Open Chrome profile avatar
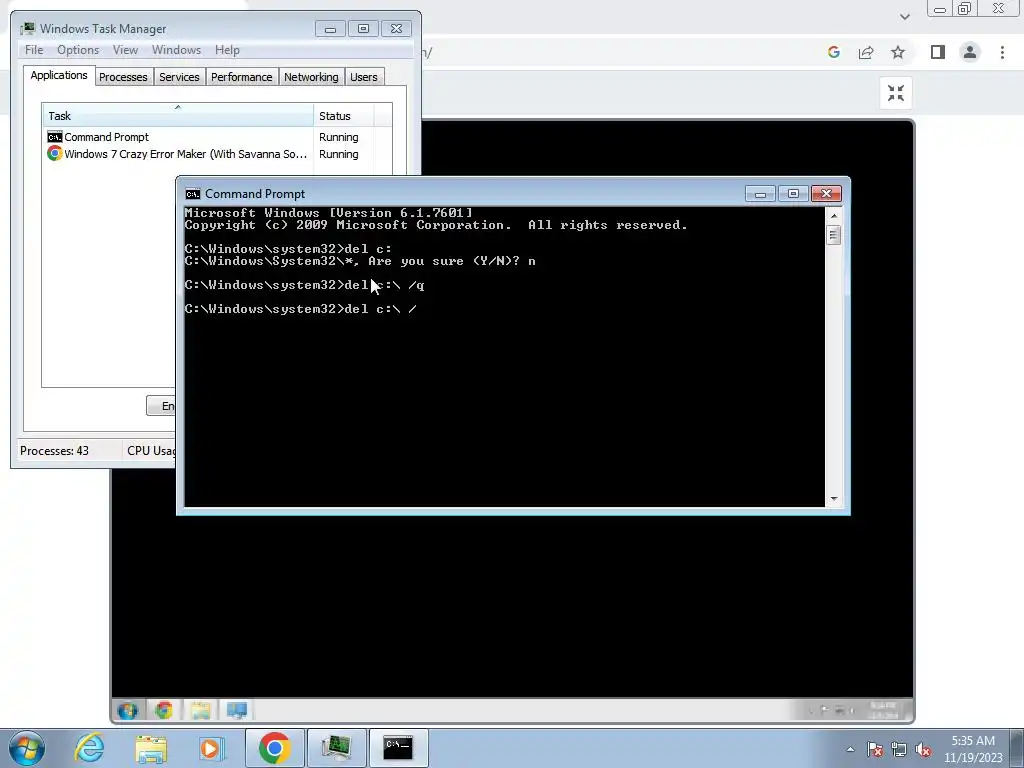This screenshot has height=768, width=1024. (x=970, y=52)
